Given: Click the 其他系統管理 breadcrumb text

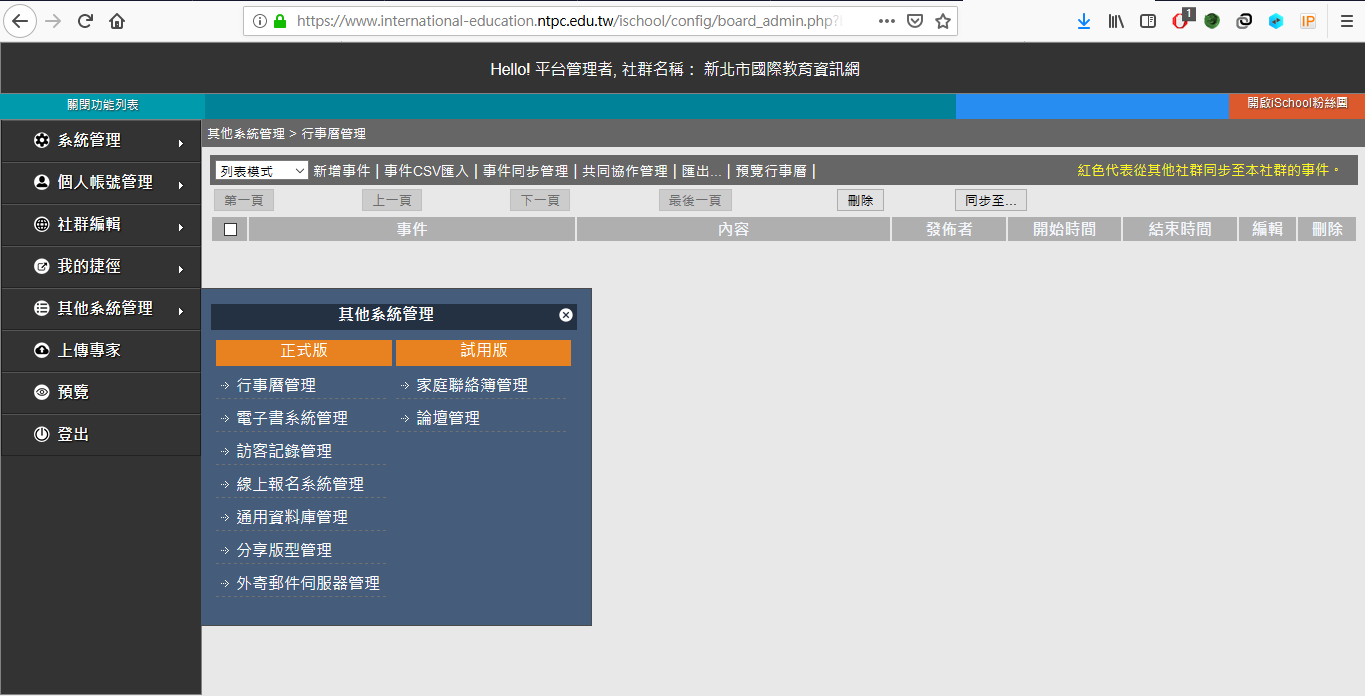Looking at the screenshot, I should 246,133.
